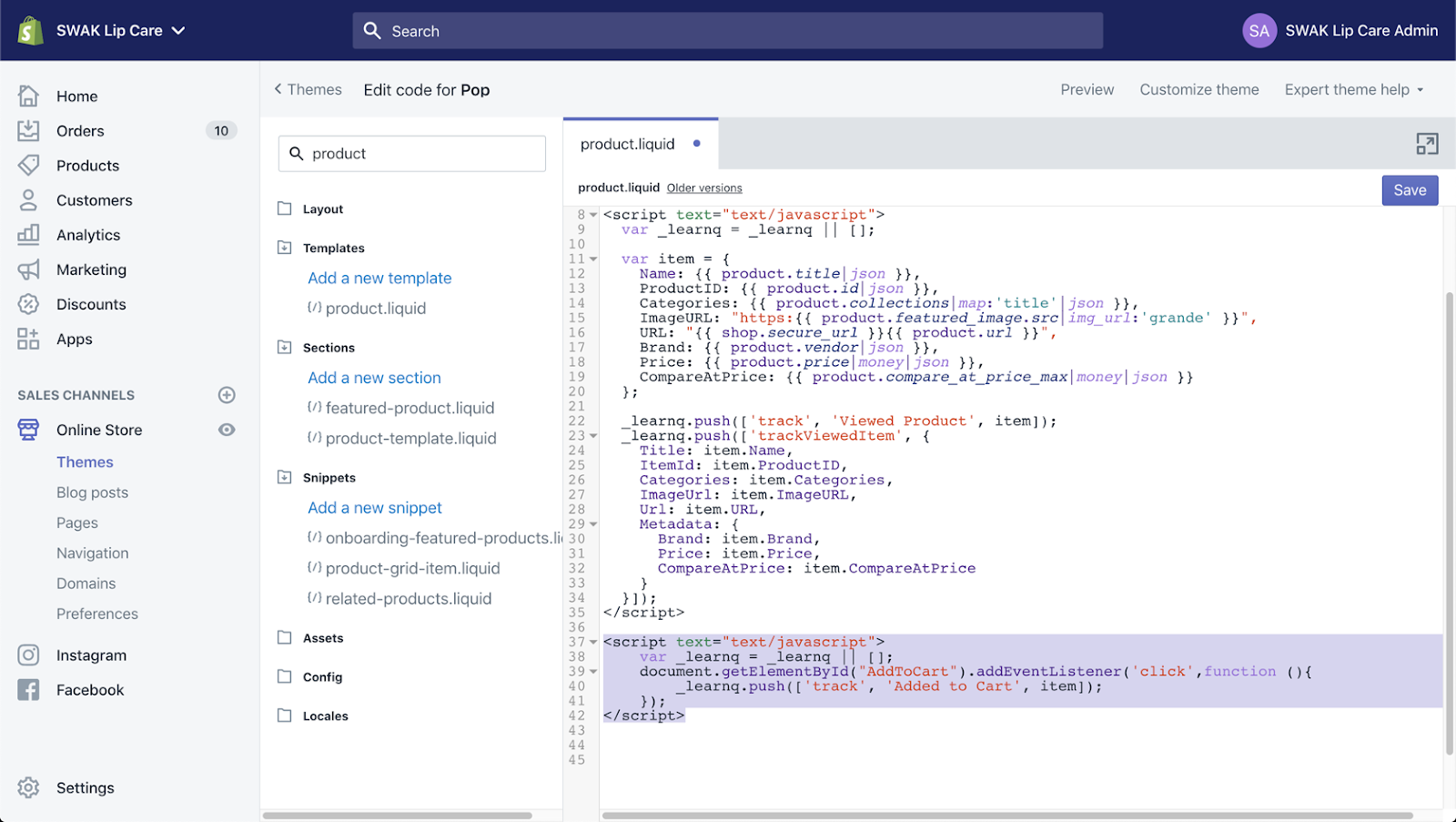Image resolution: width=1456 pixels, height=822 pixels.
Task: Fold code at line 29 arrow
Action: tap(593, 524)
